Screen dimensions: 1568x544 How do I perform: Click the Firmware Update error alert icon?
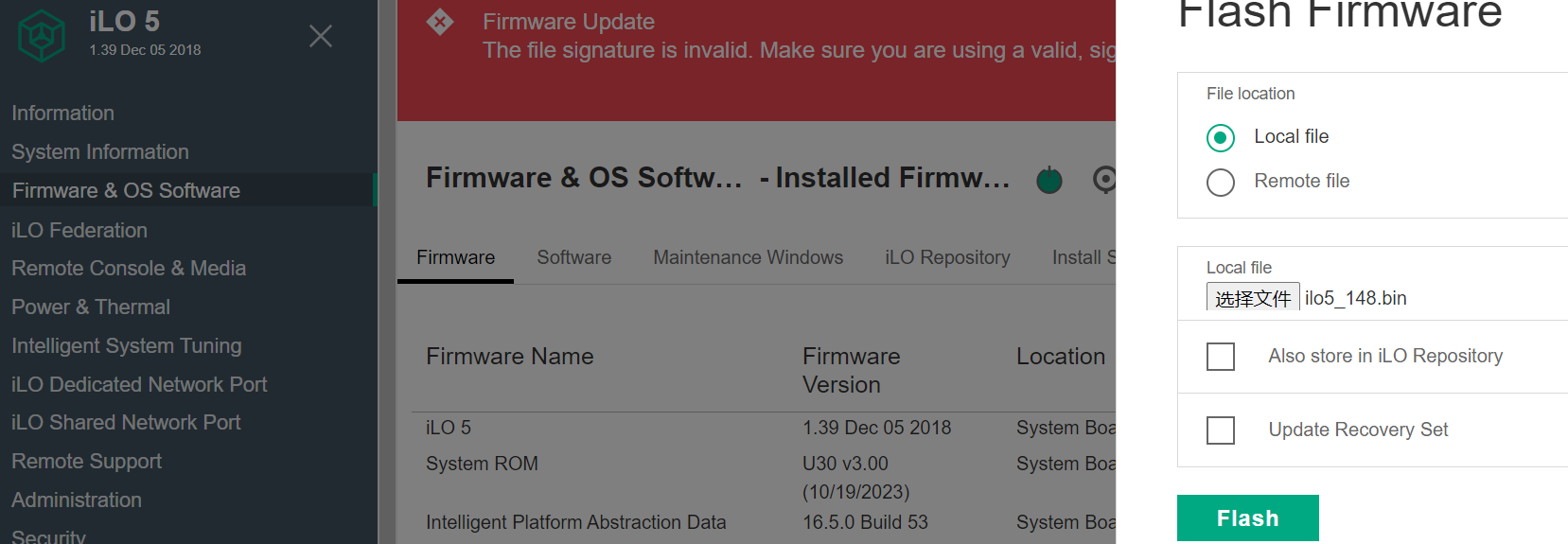(x=440, y=22)
